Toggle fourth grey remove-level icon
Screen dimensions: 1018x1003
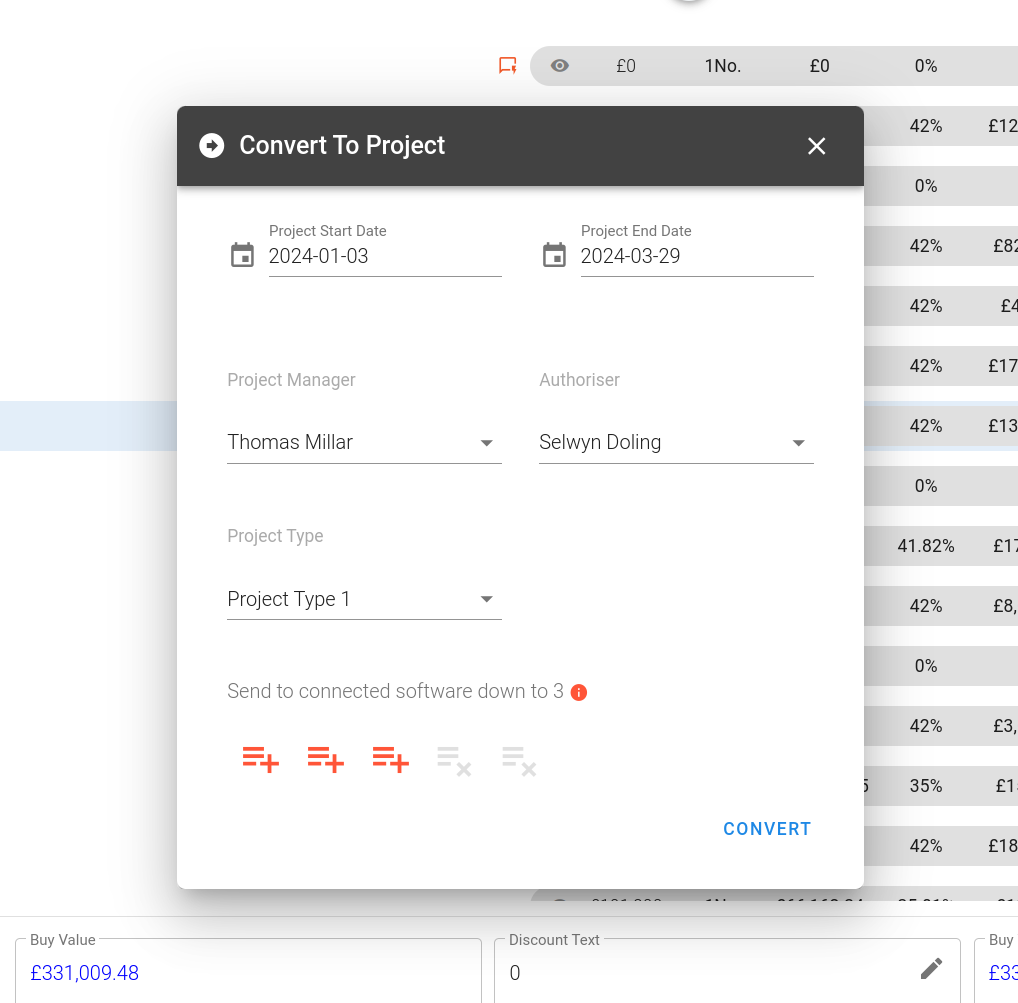point(454,761)
